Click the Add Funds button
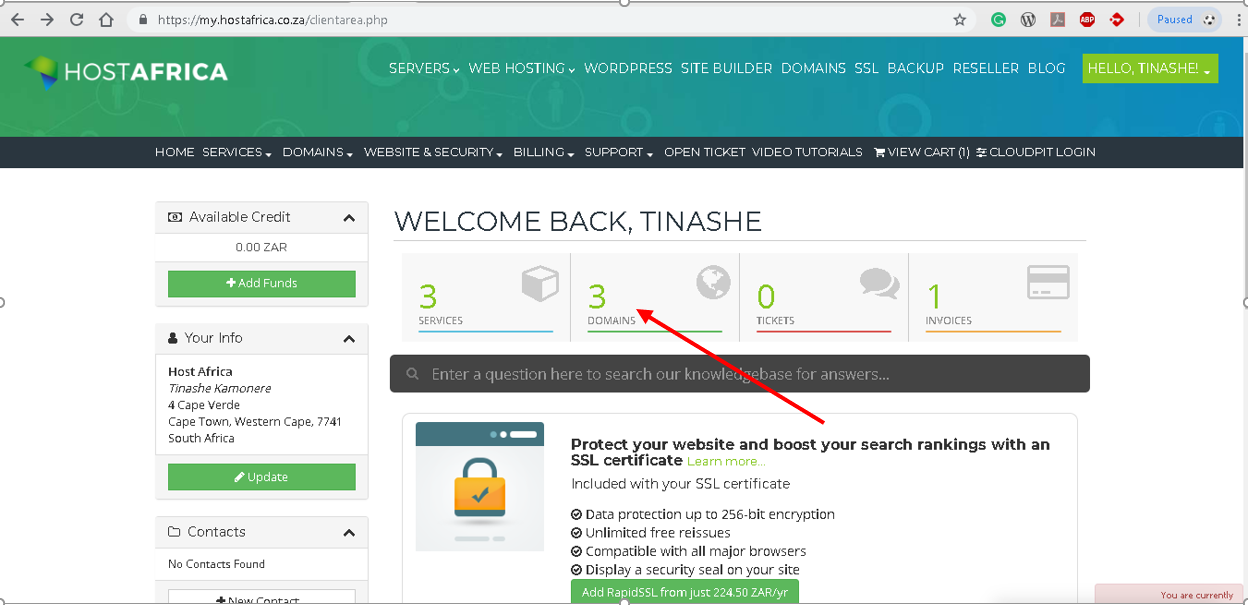Viewport: 1248px width, 605px height. tap(262, 283)
